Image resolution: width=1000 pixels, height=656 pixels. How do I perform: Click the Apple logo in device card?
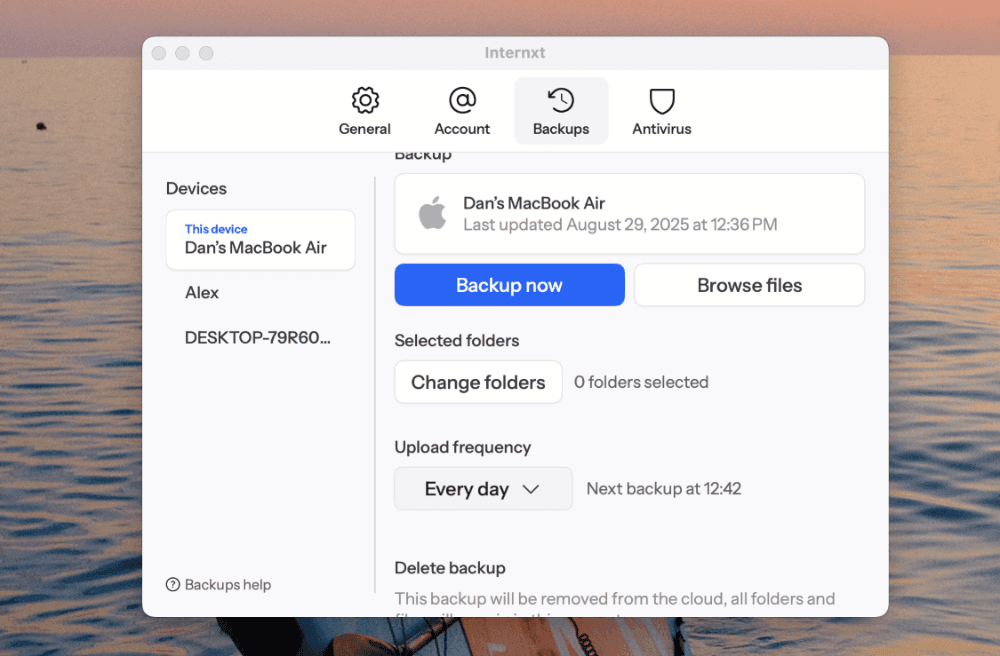point(432,214)
